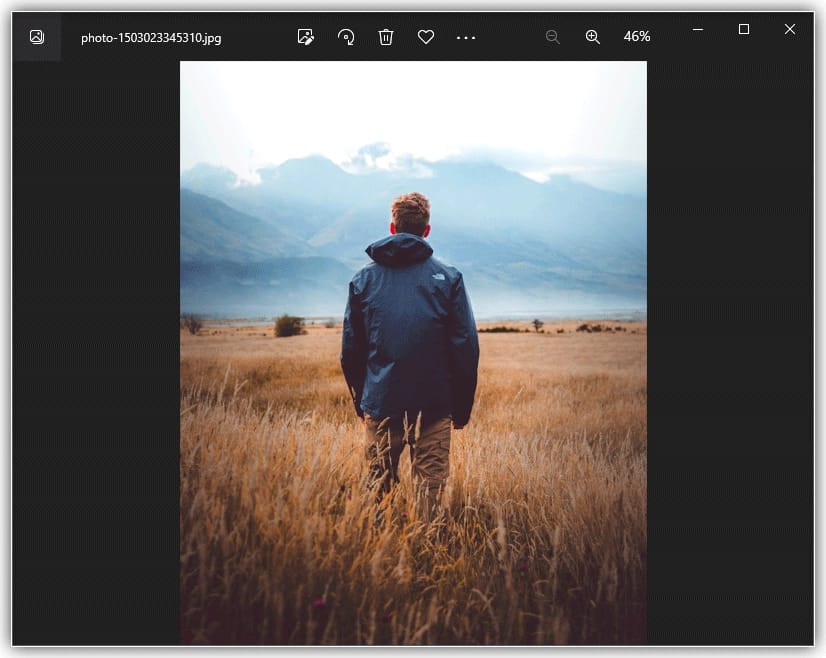Zoom out of the photo

(x=552, y=36)
